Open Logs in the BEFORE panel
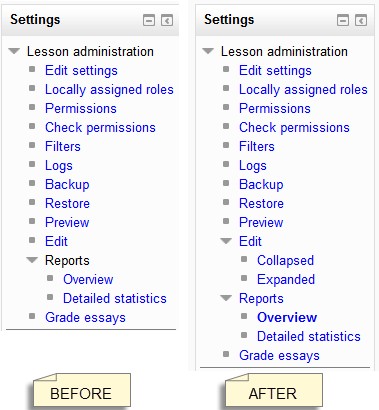The image size is (379, 410). coord(59,166)
